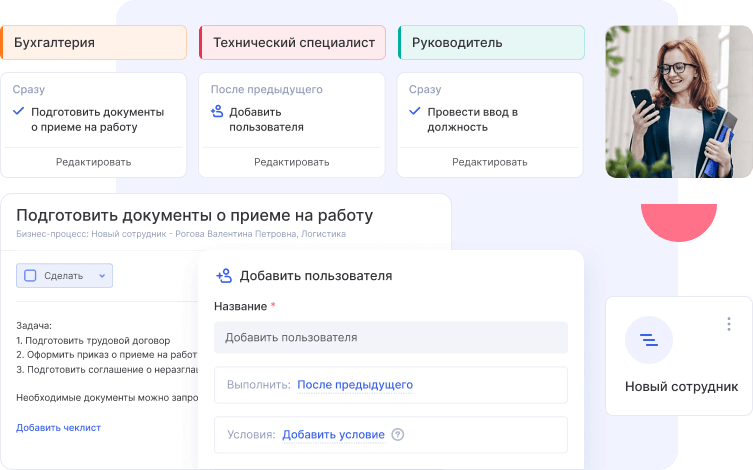Click Редактировать under the Технический специалист card
753x470 pixels.
point(292,162)
